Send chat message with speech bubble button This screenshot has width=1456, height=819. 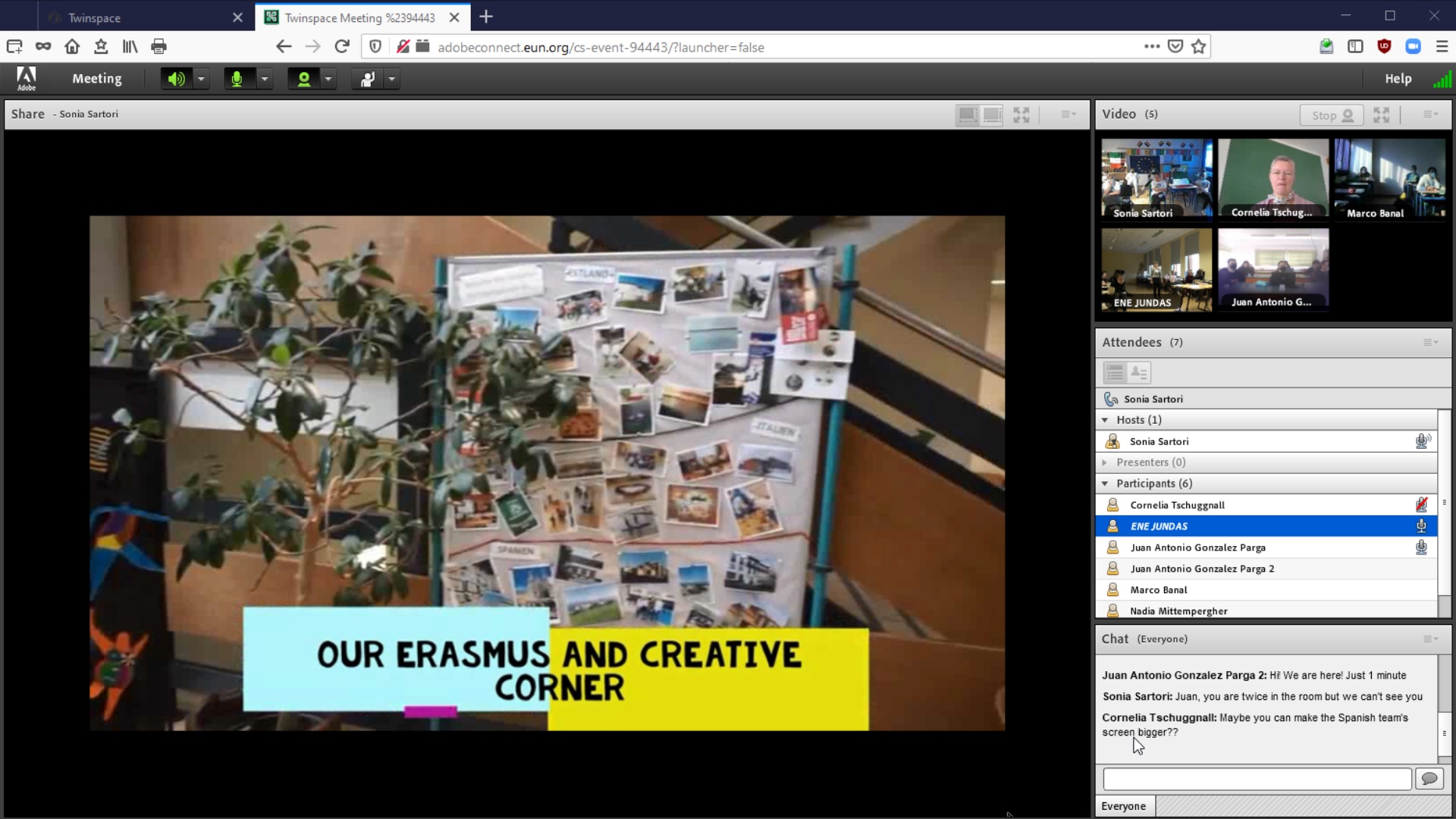[x=1429, y=779]
